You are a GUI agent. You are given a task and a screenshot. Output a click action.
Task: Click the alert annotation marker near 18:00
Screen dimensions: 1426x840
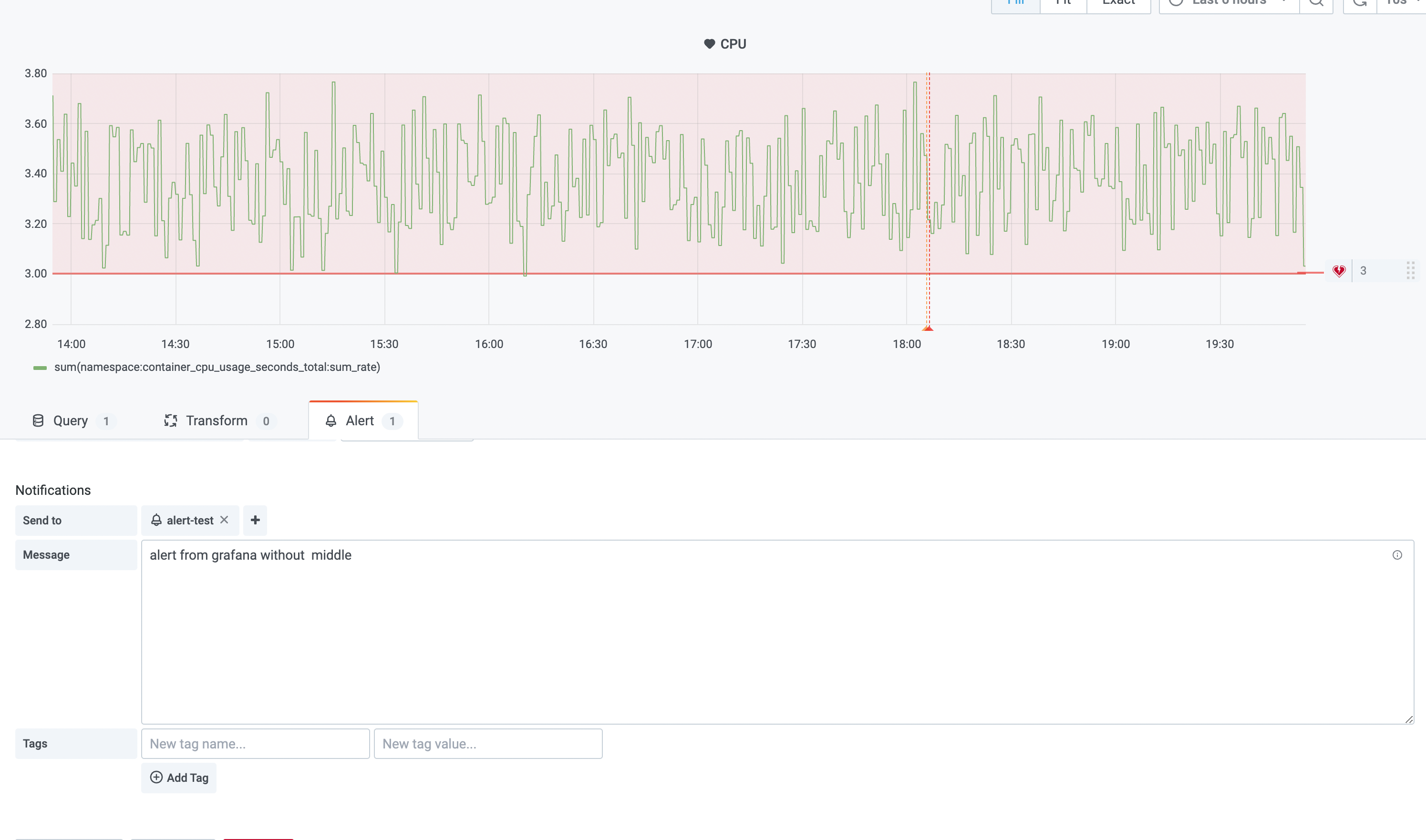click(928, 328)
